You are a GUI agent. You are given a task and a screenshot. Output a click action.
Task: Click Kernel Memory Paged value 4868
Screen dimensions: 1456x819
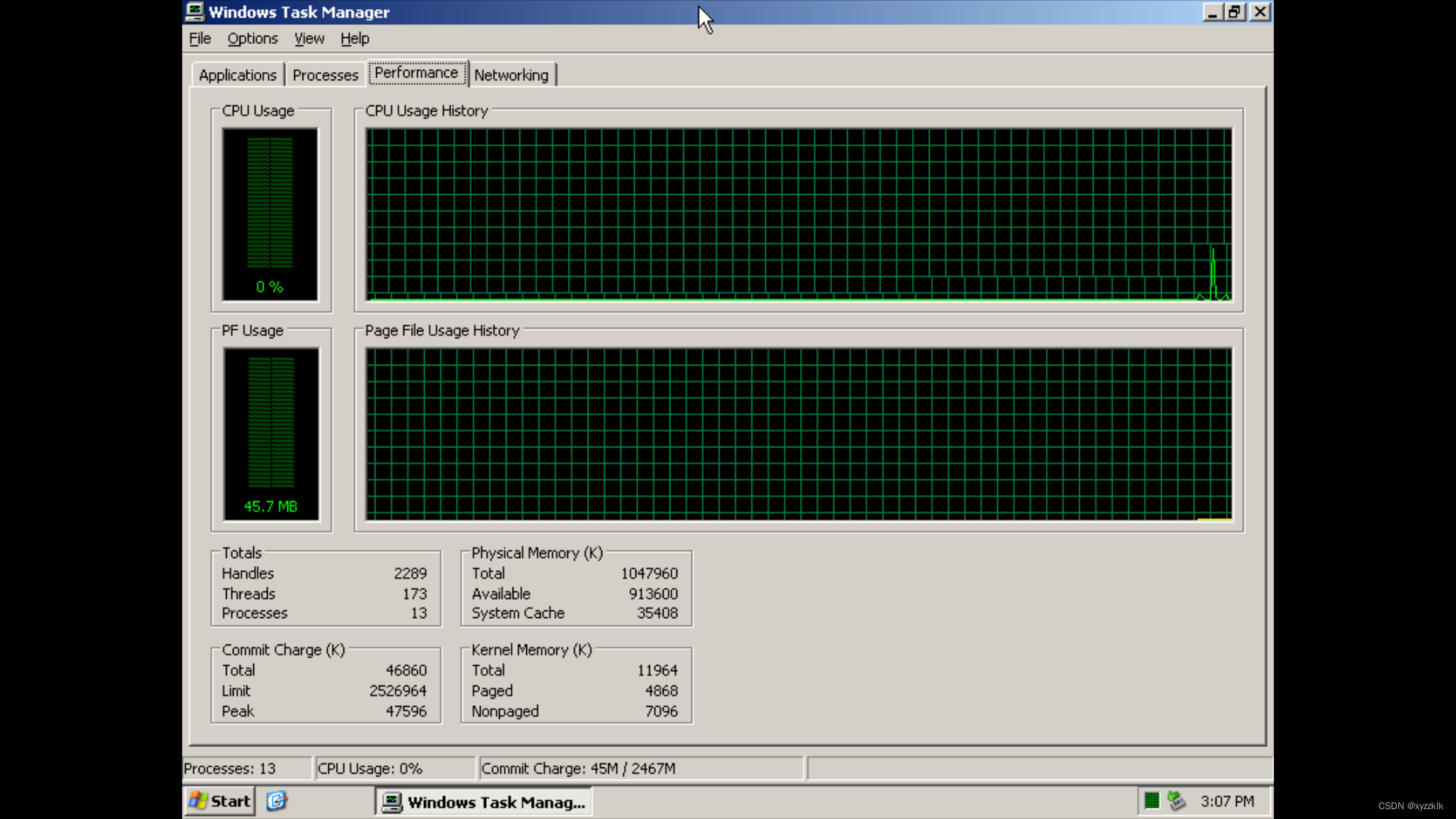click(x=661, y=691)
